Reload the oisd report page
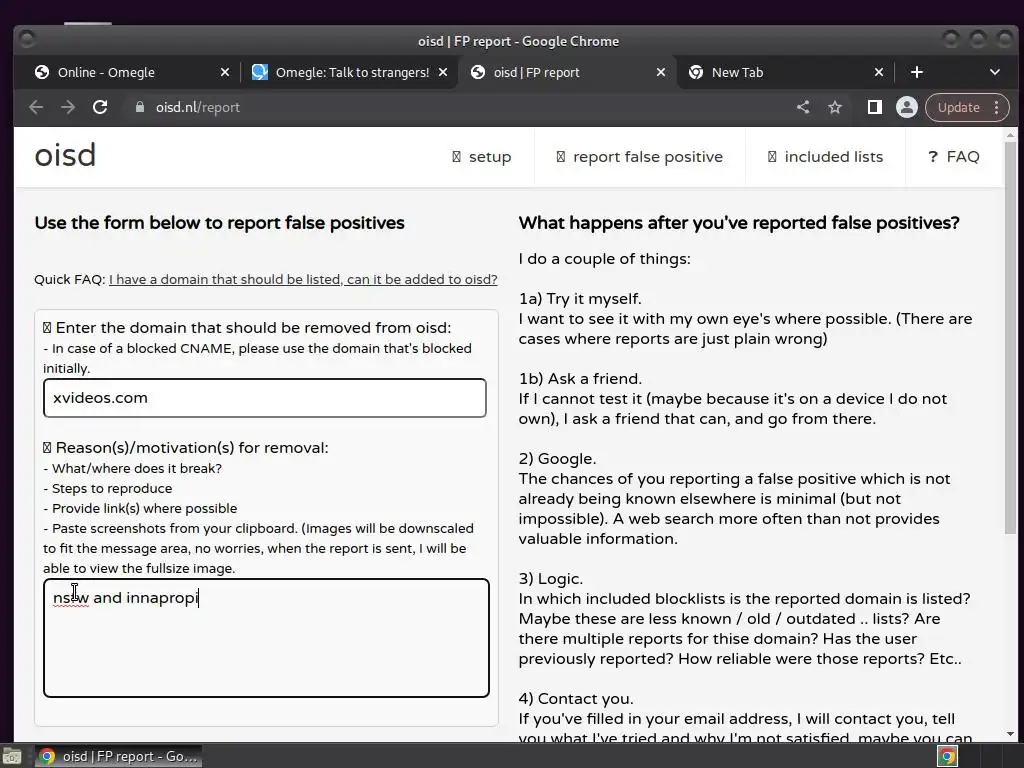1024x768 pixels. (100, 107)
